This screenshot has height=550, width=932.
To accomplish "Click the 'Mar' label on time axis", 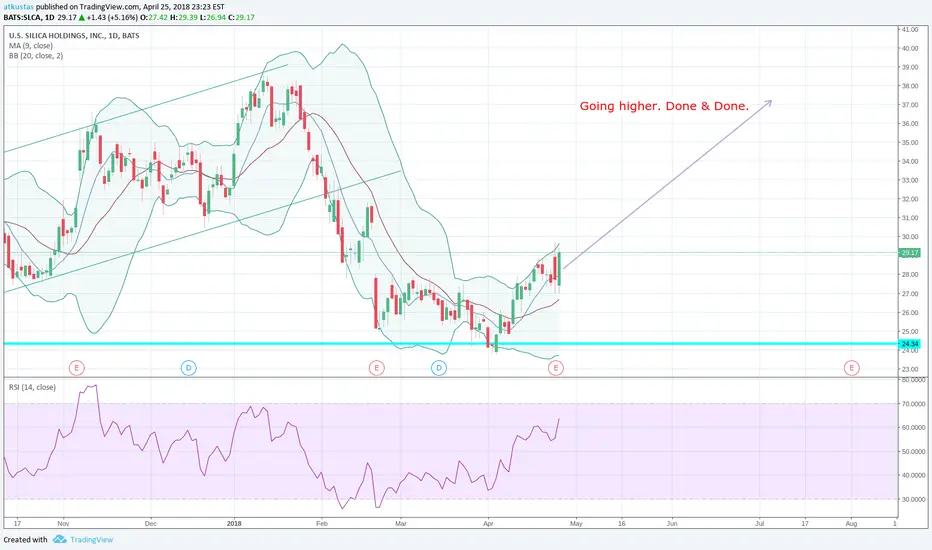I will (401, 524).
